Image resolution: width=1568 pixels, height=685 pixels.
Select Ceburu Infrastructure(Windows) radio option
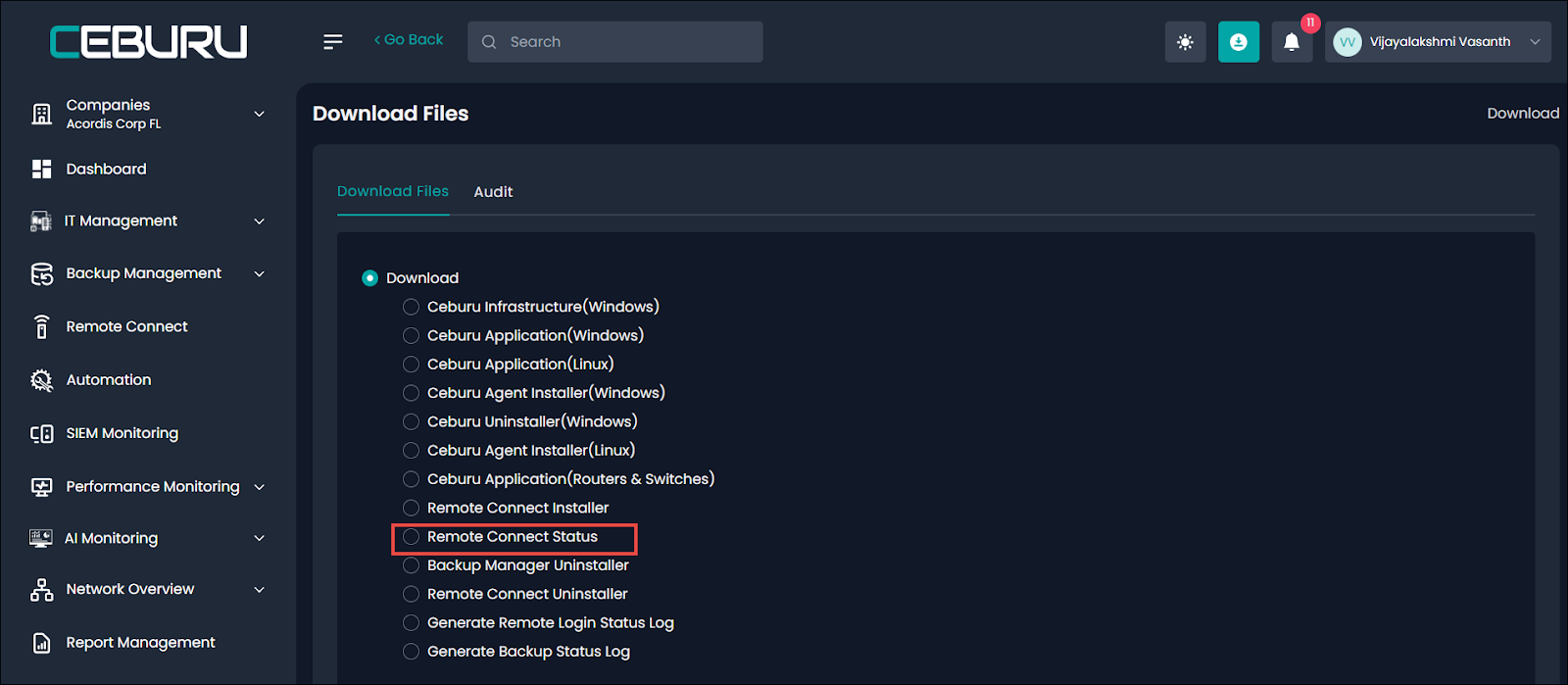click(x=411, y=307)
